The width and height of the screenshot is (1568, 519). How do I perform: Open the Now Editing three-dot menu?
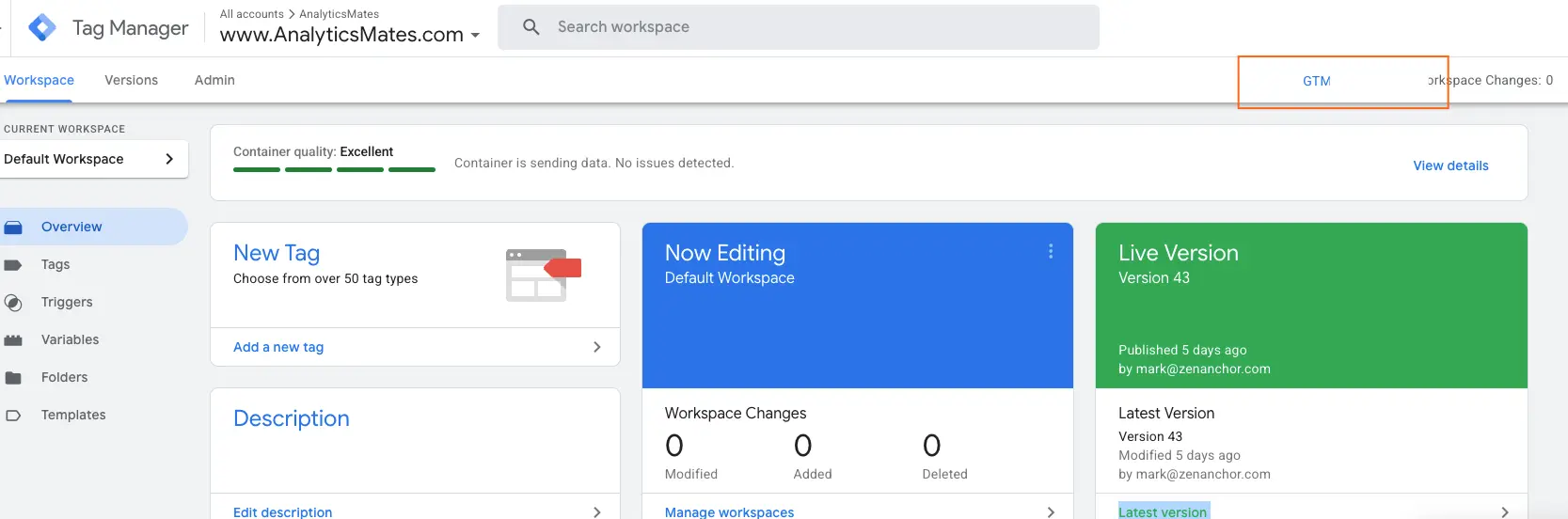[1051, 252]
